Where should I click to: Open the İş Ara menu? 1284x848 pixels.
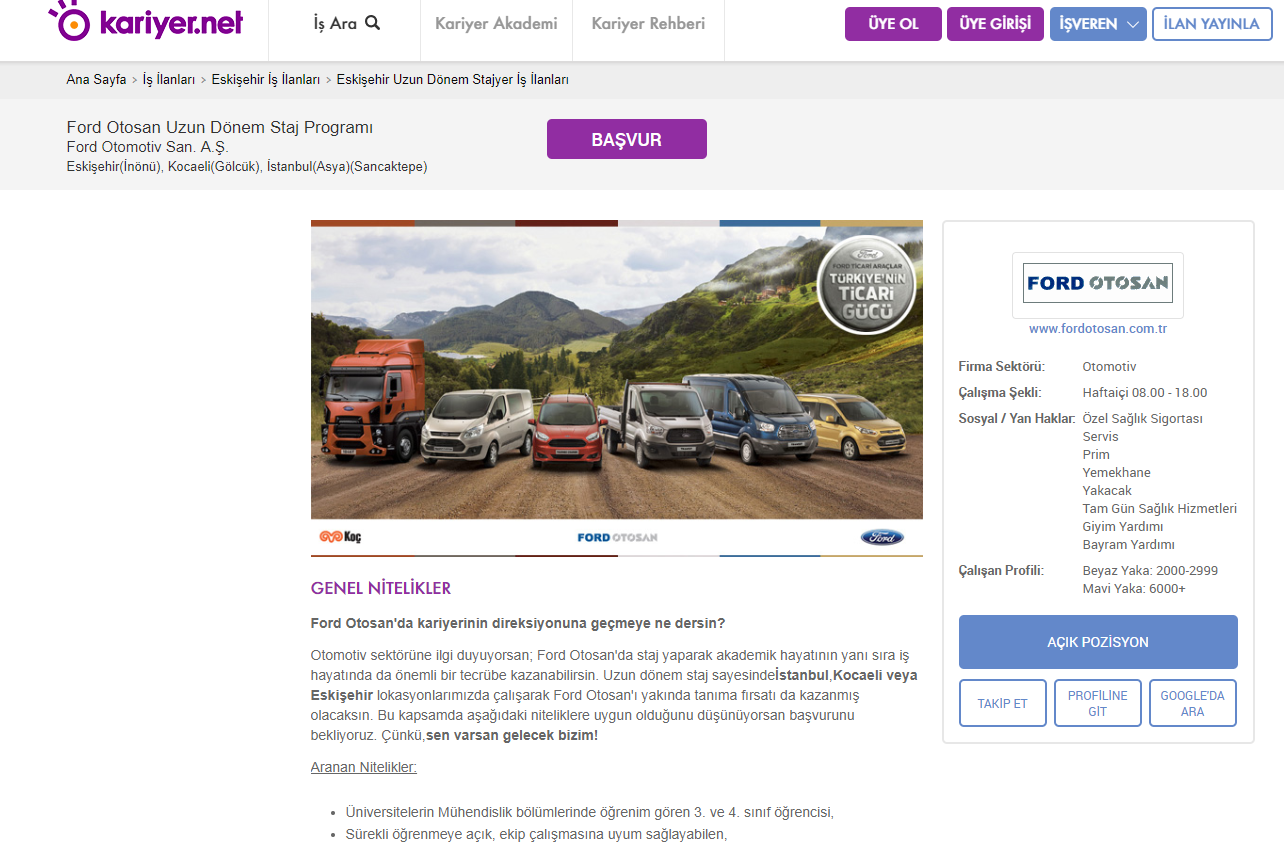click(346, 23)
